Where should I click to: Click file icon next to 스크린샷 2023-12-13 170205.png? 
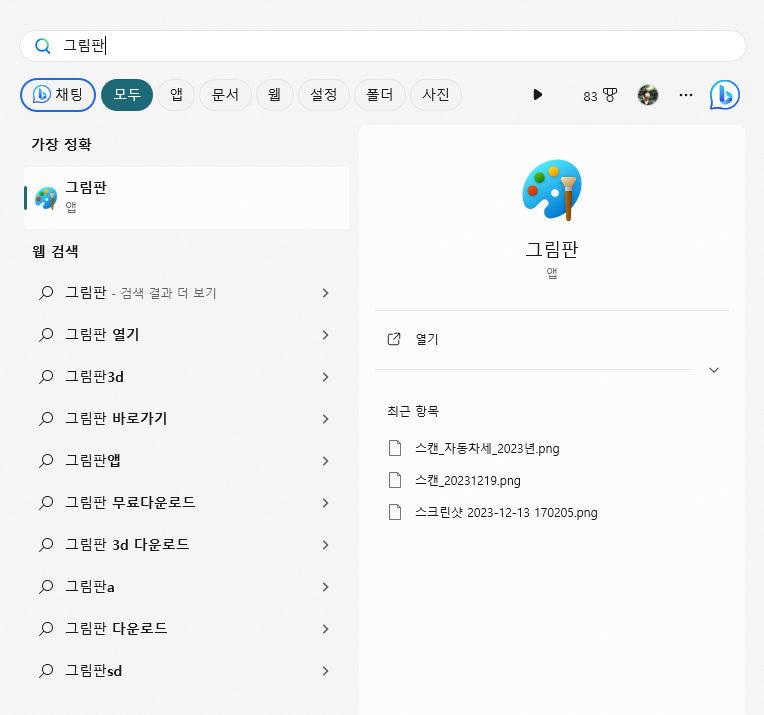pyautogui.click(x=395, y=512)
